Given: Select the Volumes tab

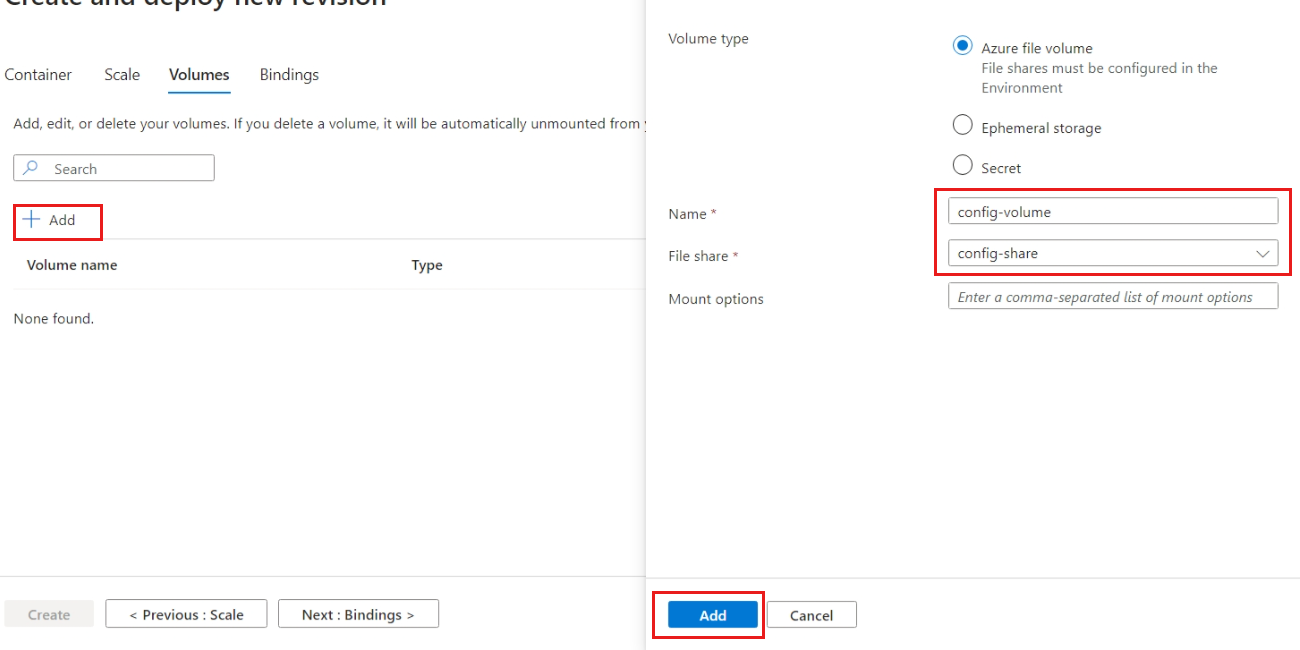Looking at the screenshot, I should 198,74.
